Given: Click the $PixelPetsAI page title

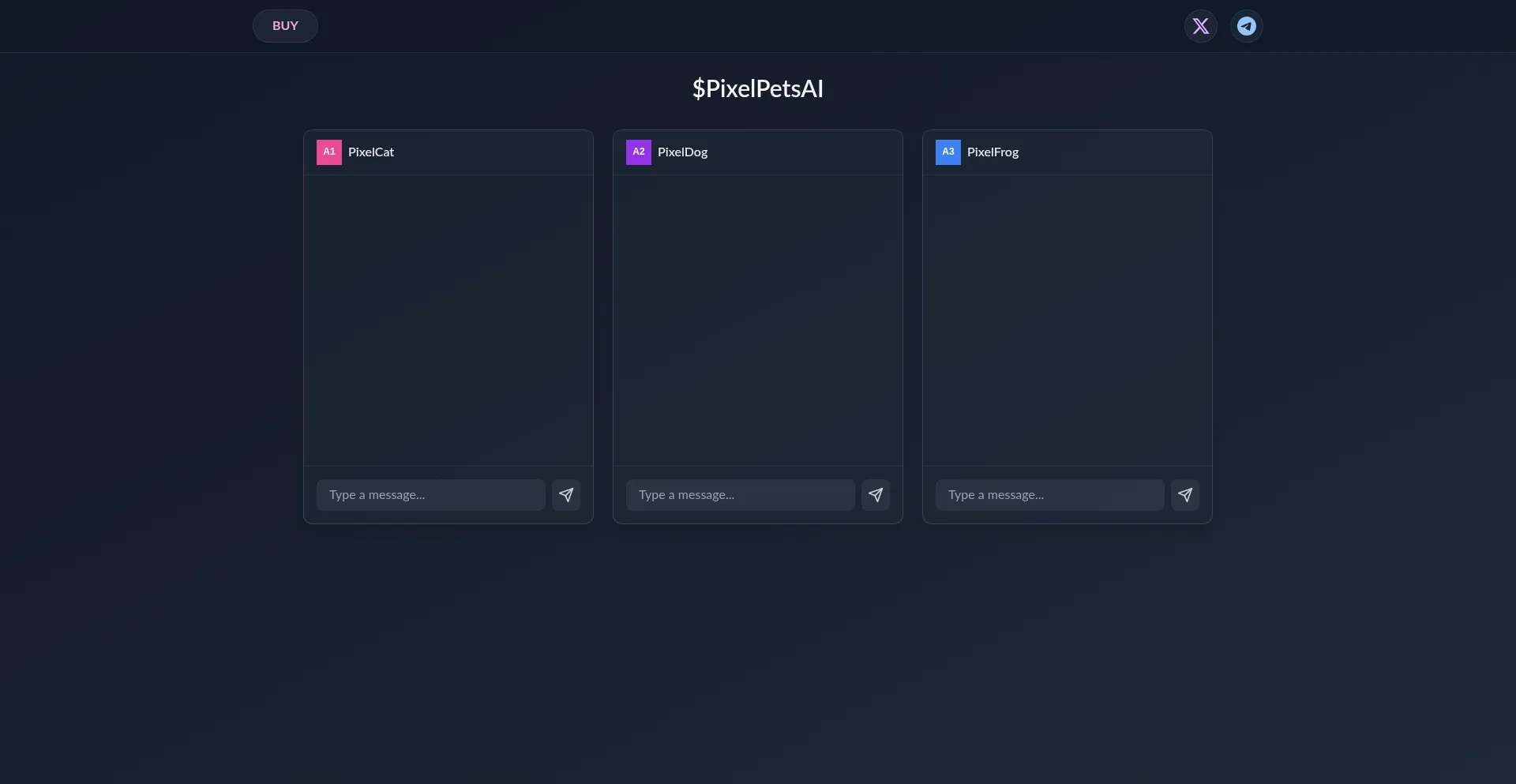Looking at the screenshot, I should pyautogui.click(x=758, y=88).
